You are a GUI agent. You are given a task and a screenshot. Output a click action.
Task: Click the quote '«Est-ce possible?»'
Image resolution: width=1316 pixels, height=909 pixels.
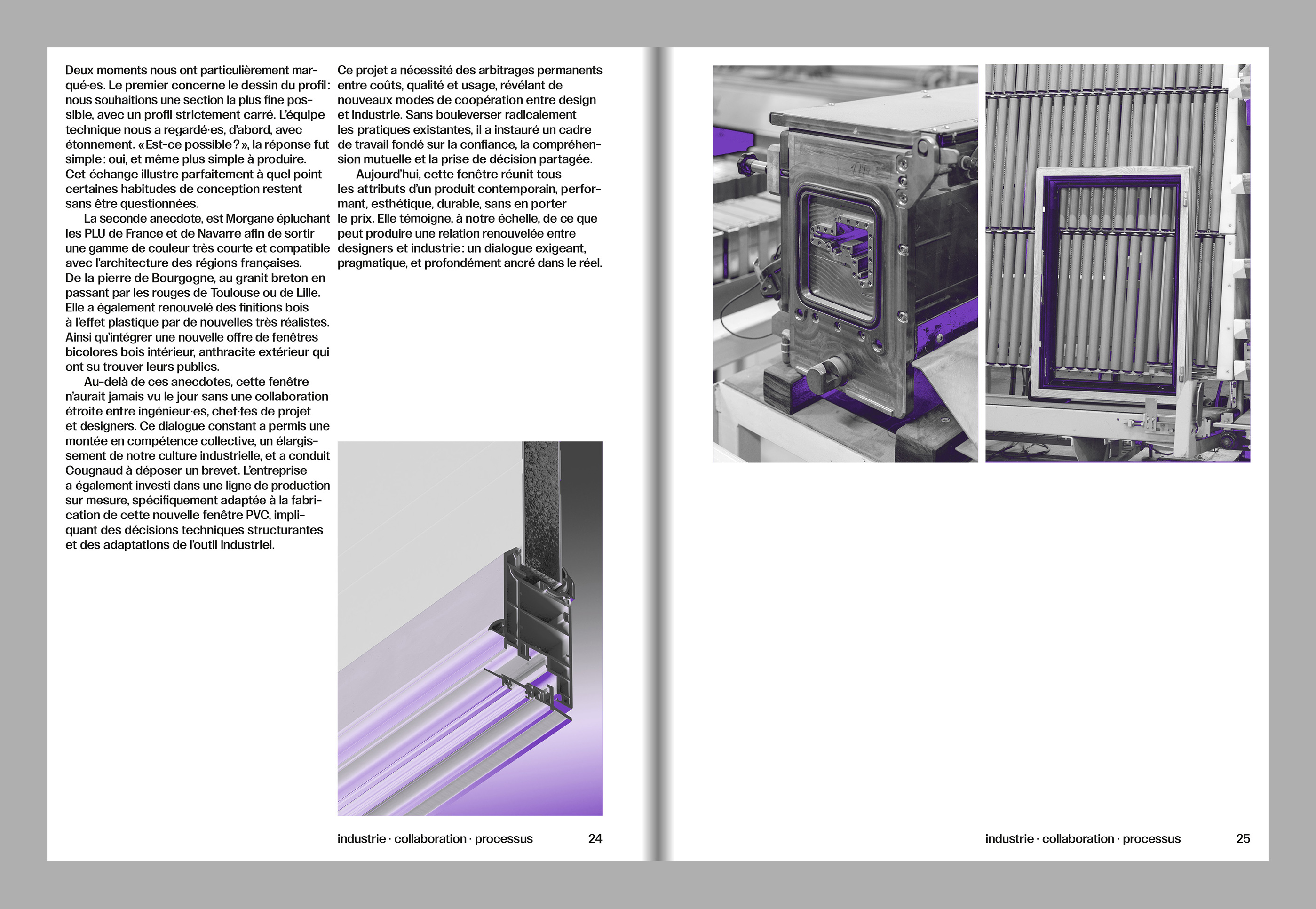192,144
